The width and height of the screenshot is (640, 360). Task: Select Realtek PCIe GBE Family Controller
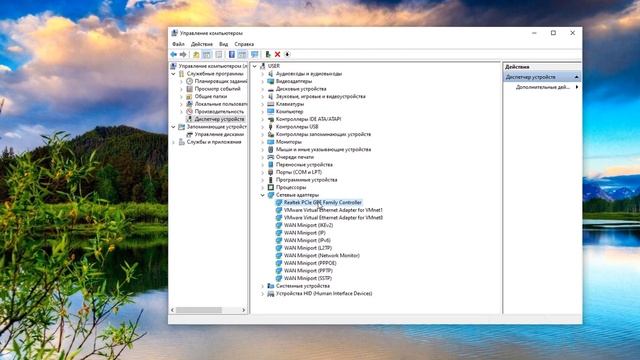pos(322,202)
